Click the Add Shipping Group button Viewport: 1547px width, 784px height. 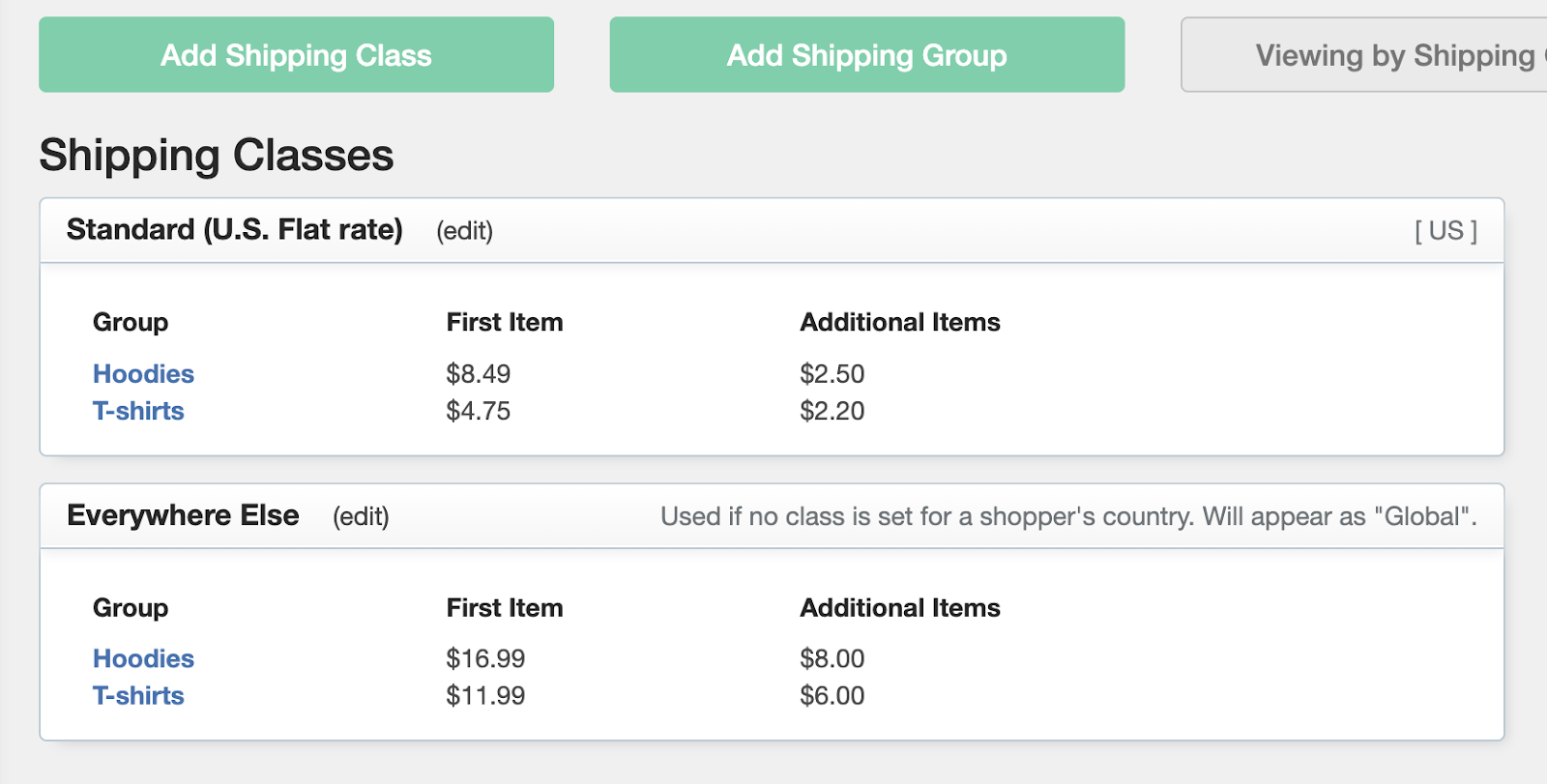[866, 55]
